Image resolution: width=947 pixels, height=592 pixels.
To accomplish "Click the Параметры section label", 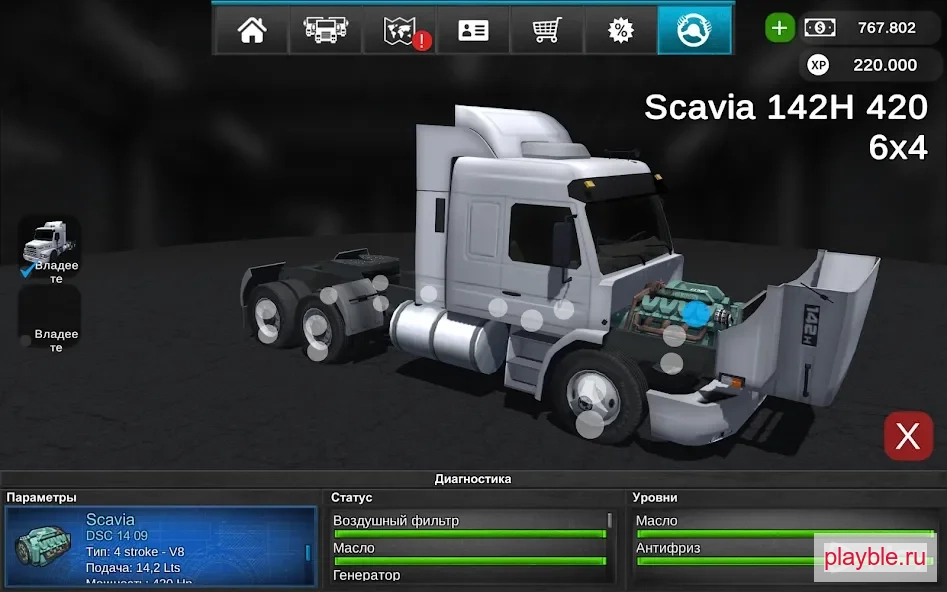I will 41,497.
